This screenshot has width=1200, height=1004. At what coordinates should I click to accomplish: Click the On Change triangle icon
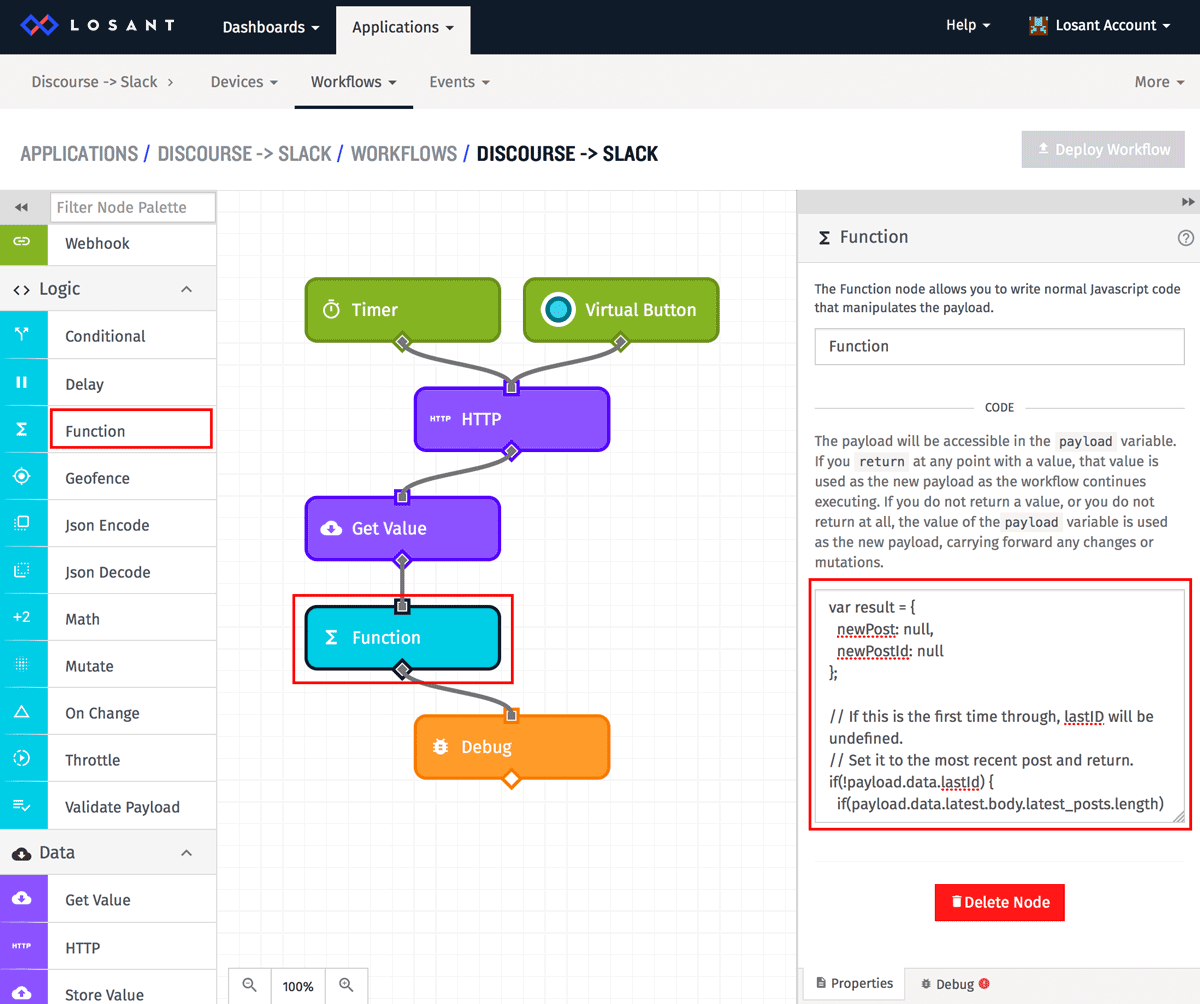coord(22,712)
